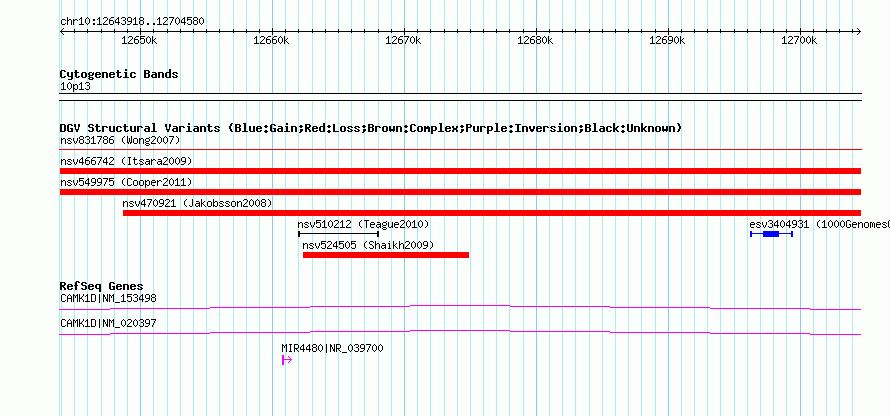Click the ruler's right end arrow
This screenshot has height=416, width=890.
coord(859,32)
